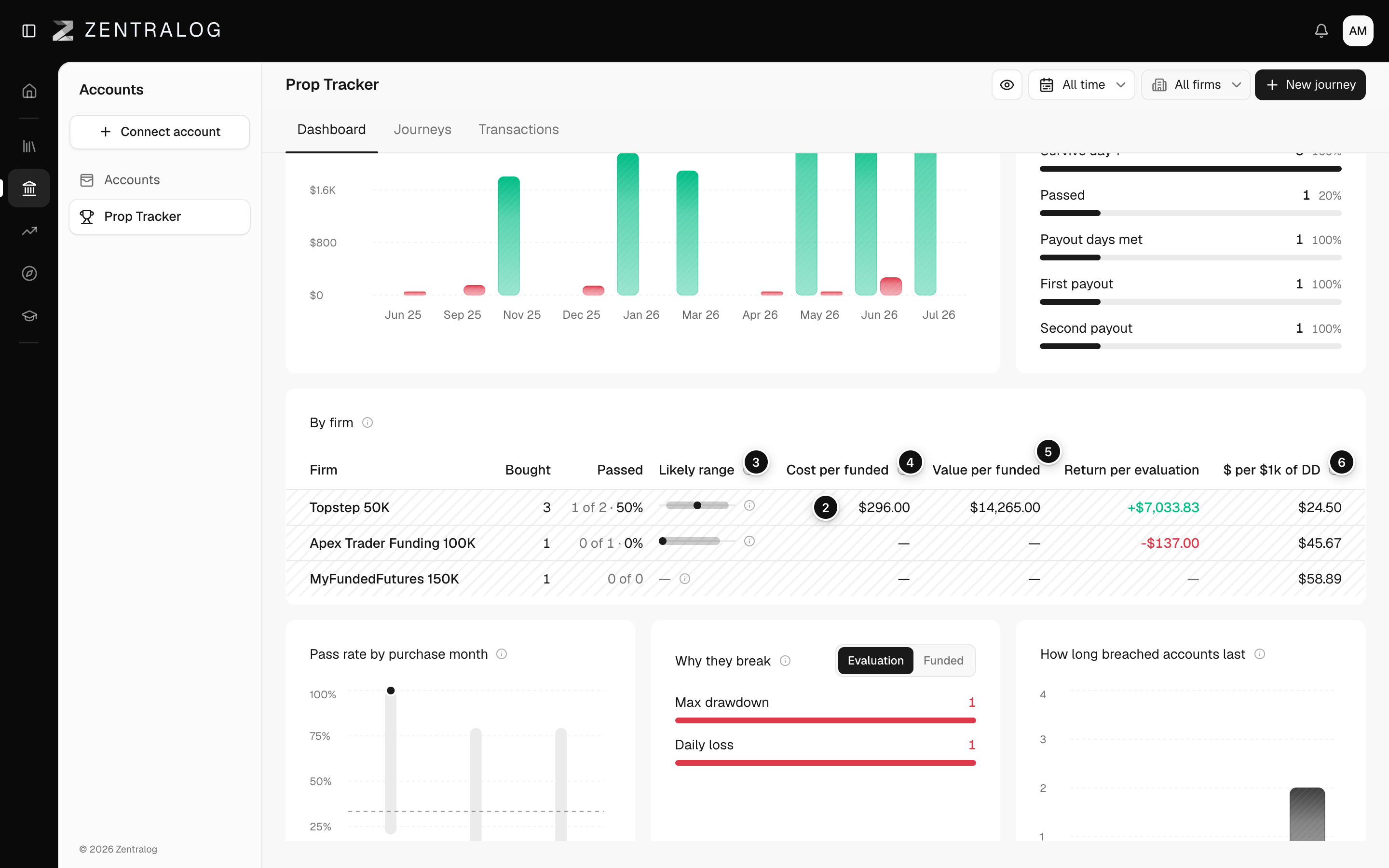1389x868 pixels.
Task: Click the Connect account button
Action: (x=160, y=132)
